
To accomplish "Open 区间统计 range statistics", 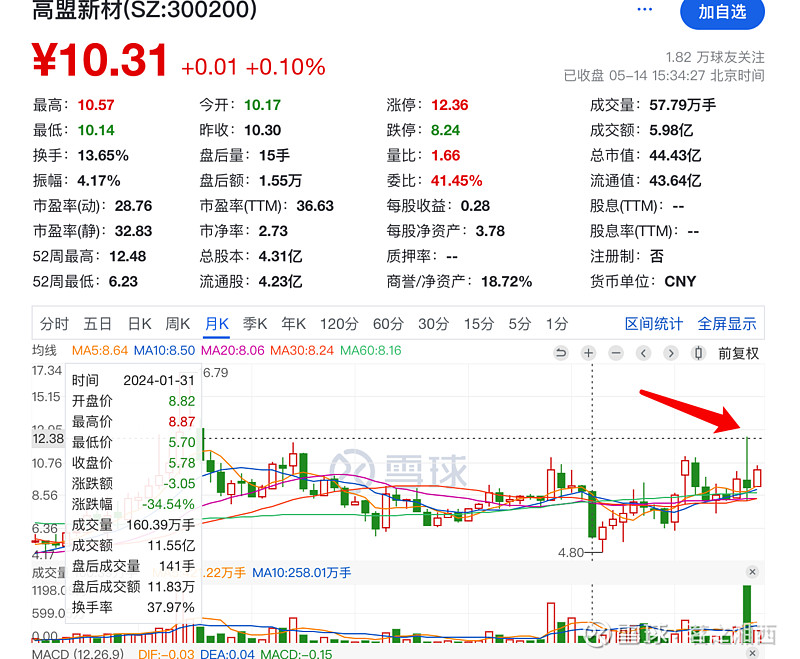I will tap(654, 323).
